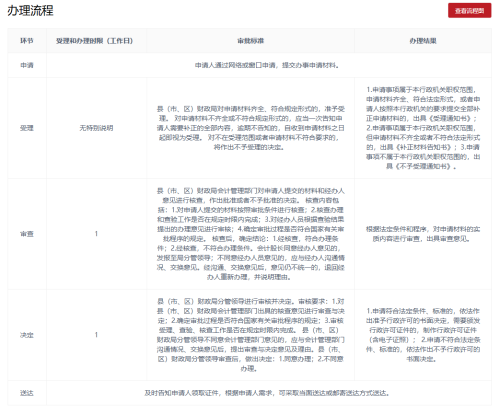Click the 受理 row's result mentioning 《受理通知书》
This screenshot has width=500, height=413.
[423, 128]
